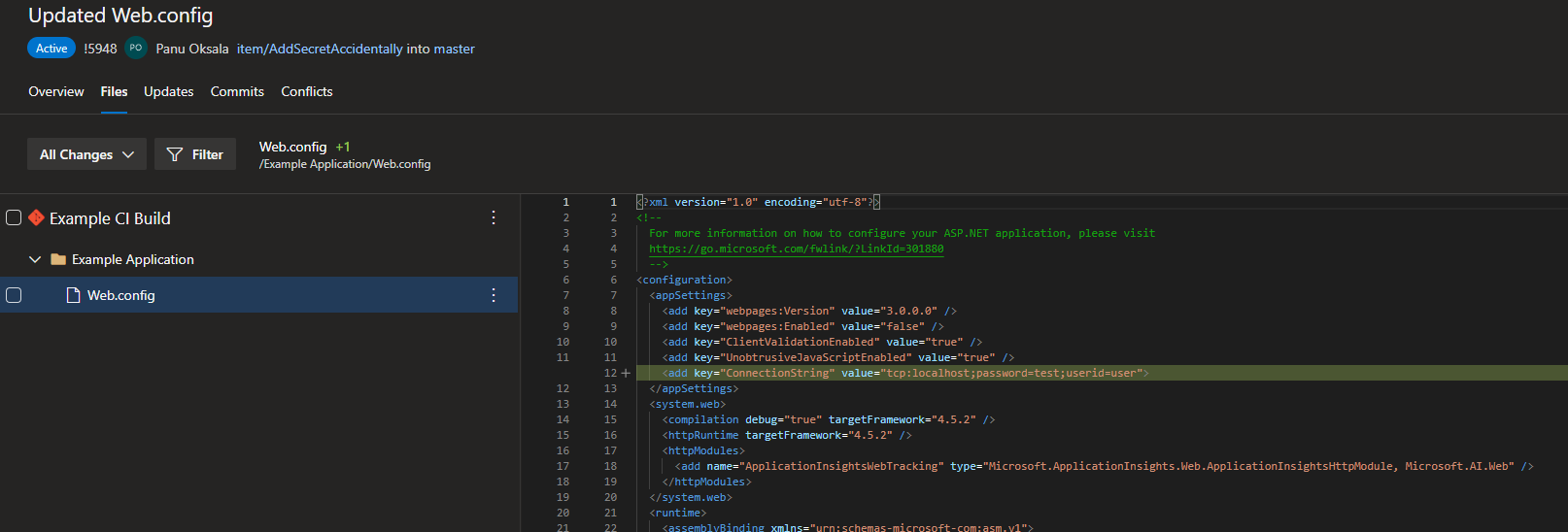Click the go.microsoft.com fwlink URL in code
1568x532 pixels.
pyautogui.click(x=796, y=249)
